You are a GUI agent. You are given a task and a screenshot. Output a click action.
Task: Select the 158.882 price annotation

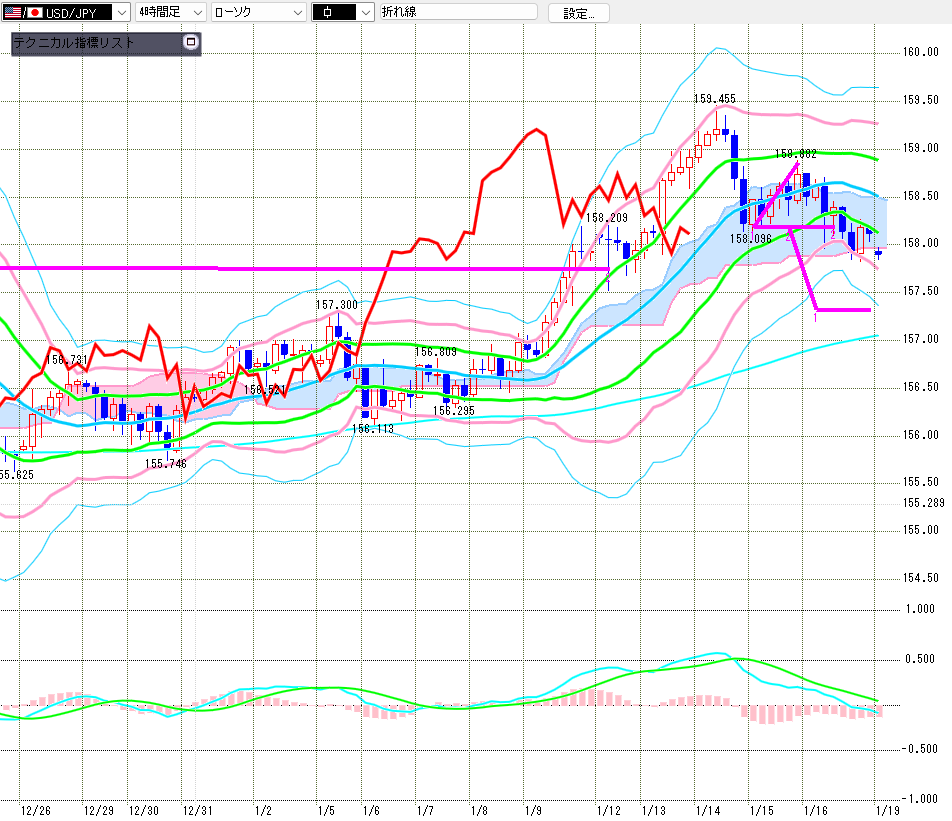point(796,154)
